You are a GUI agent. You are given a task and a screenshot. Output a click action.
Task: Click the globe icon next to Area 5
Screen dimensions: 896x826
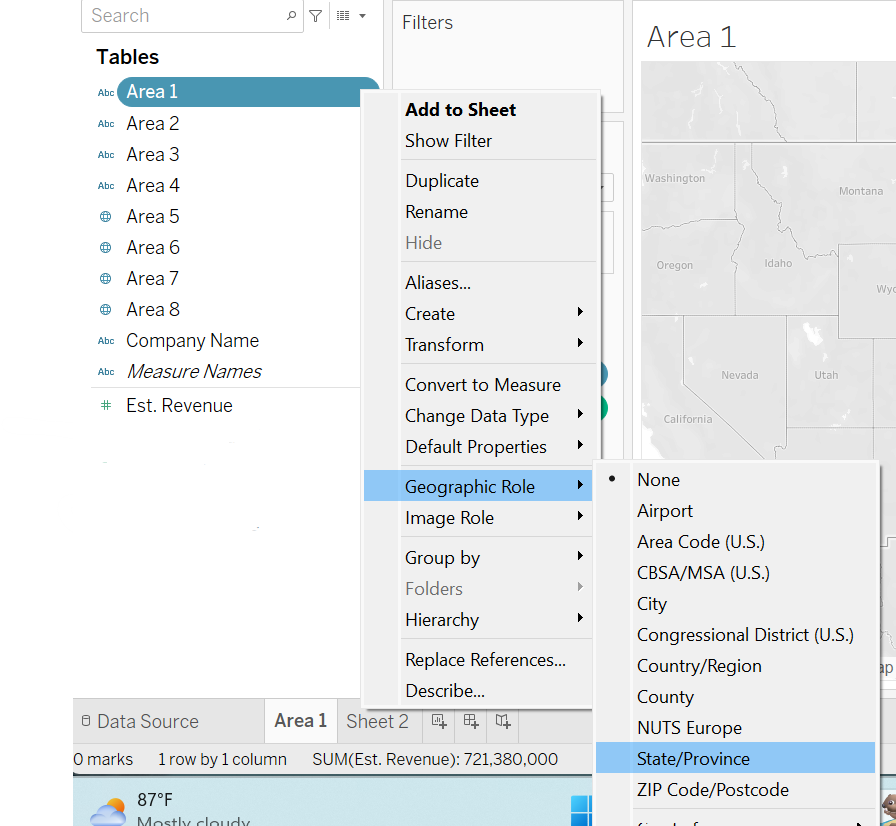[106, 216]
